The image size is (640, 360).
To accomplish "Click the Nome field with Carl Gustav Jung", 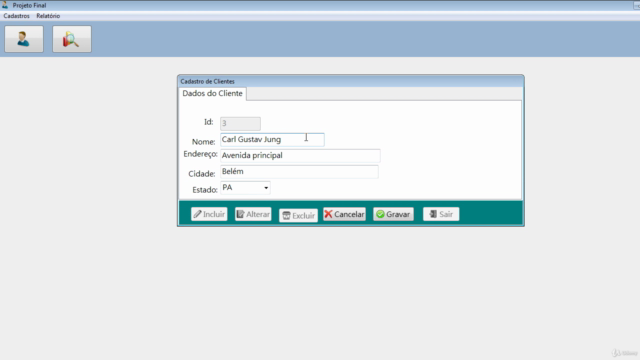I will click(x=272, y=140).
